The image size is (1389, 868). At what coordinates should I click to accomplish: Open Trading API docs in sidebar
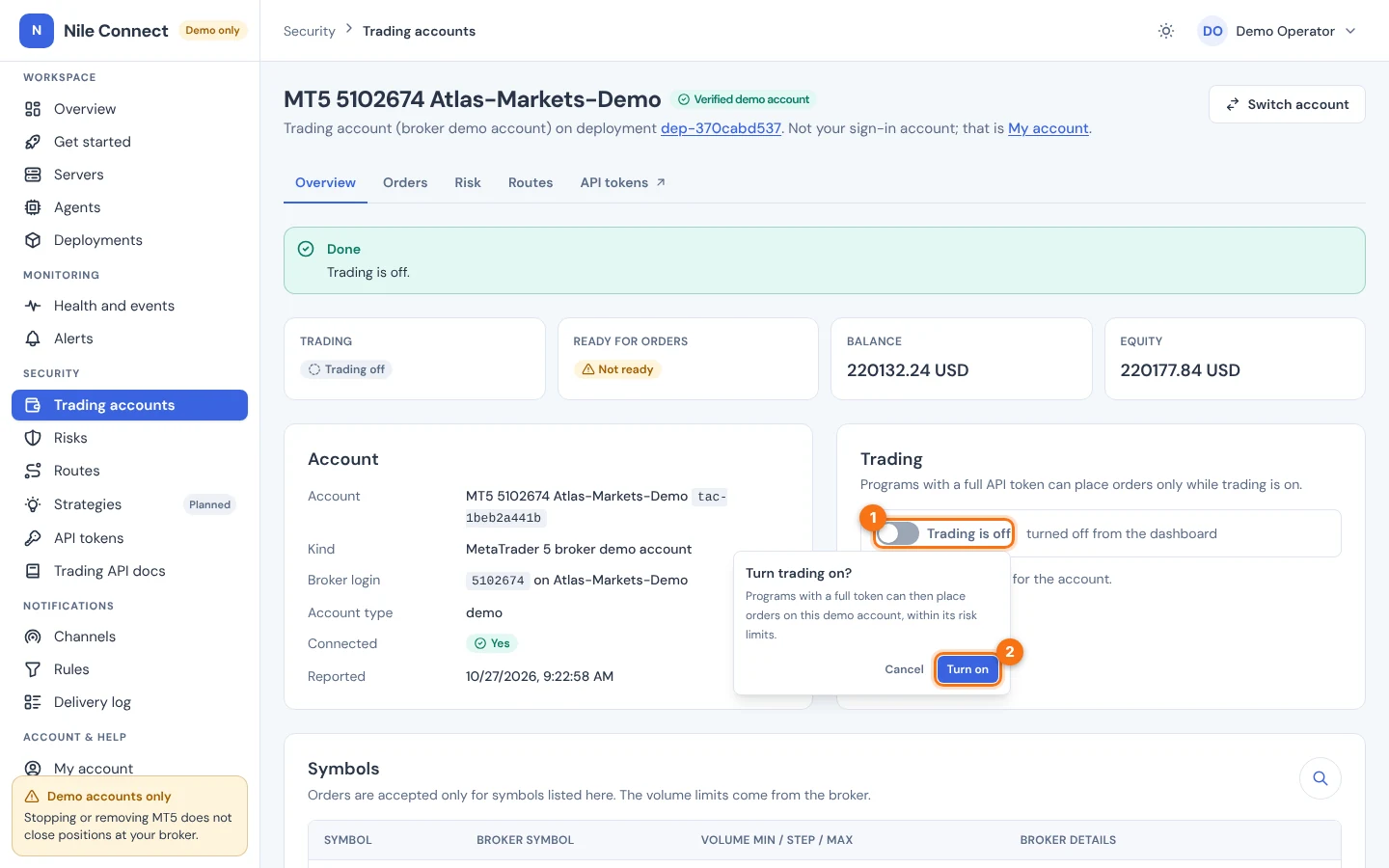(129, 571)
